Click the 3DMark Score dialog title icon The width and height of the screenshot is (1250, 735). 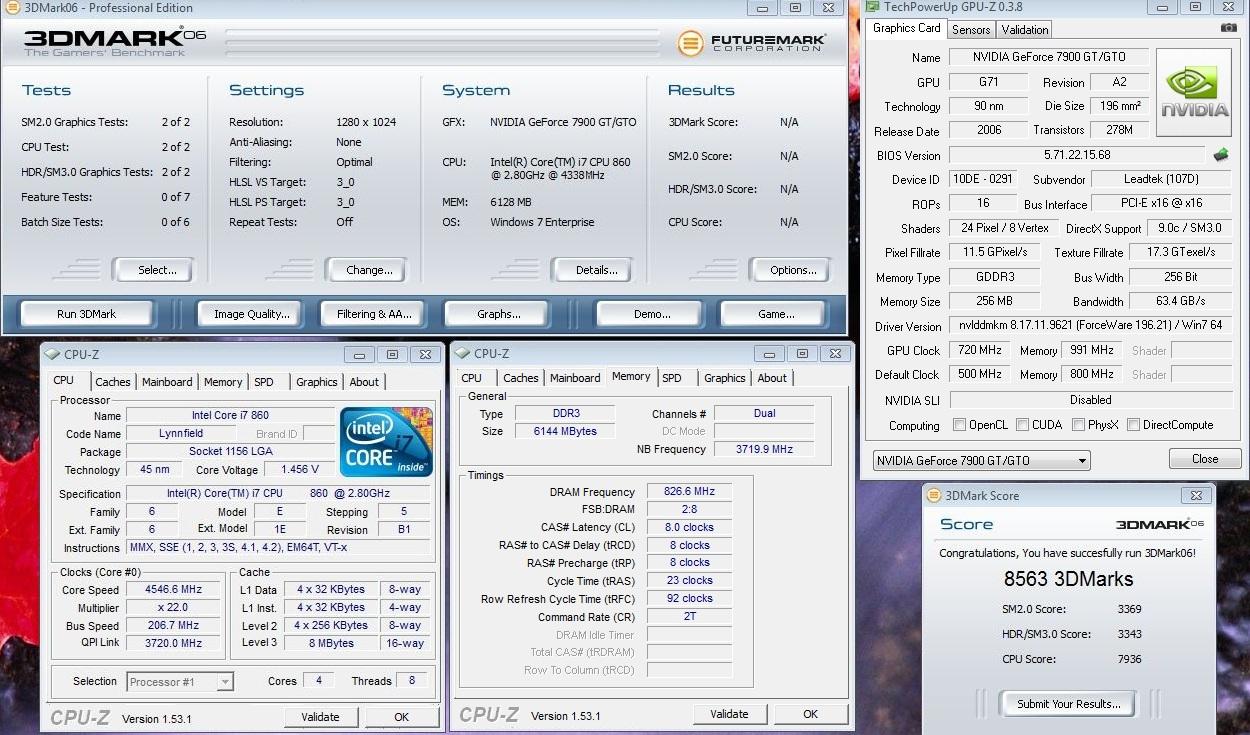pos(935,495)
